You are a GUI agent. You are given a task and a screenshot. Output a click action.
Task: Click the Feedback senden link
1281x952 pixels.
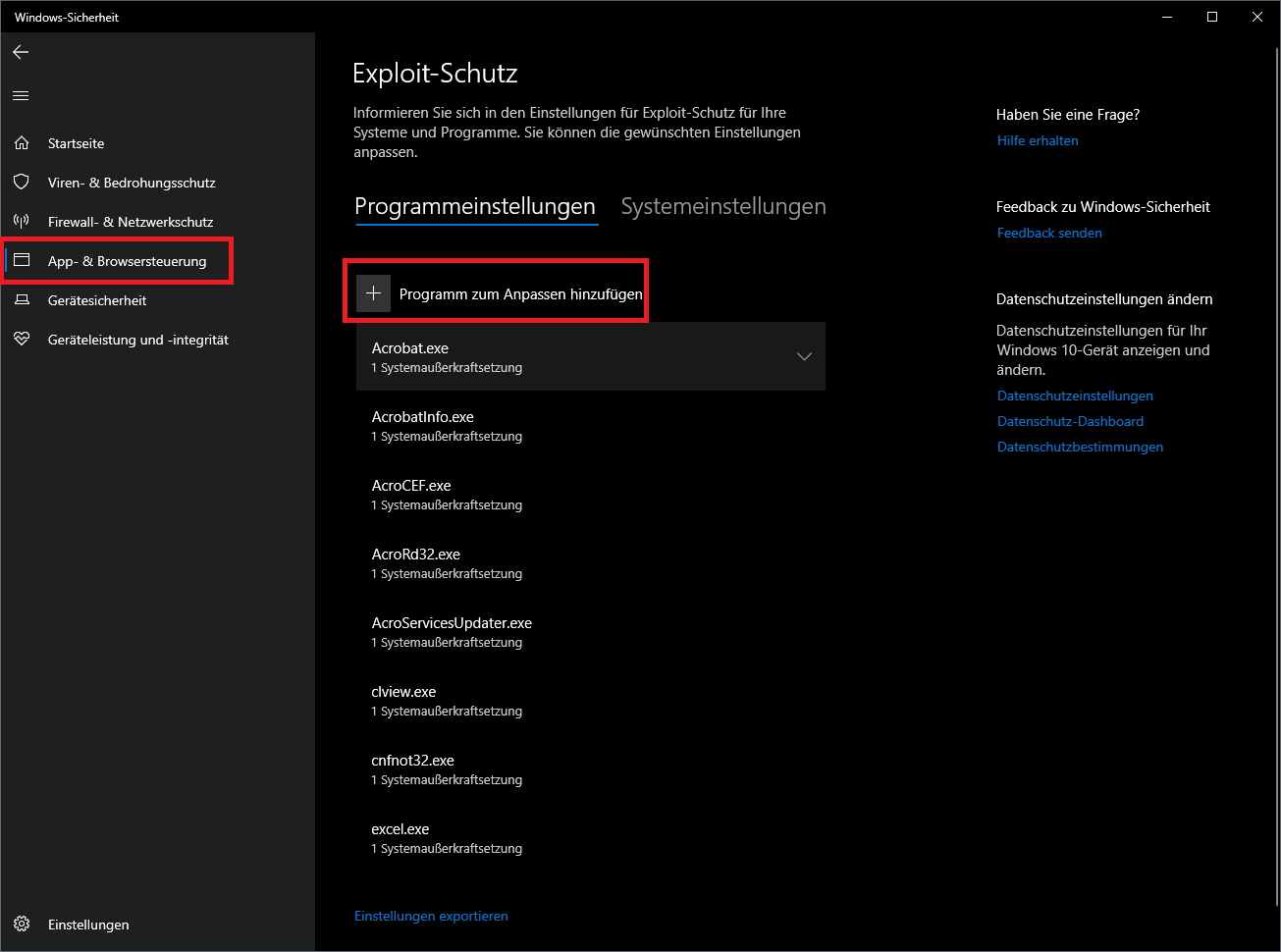tap(1049, 233)
